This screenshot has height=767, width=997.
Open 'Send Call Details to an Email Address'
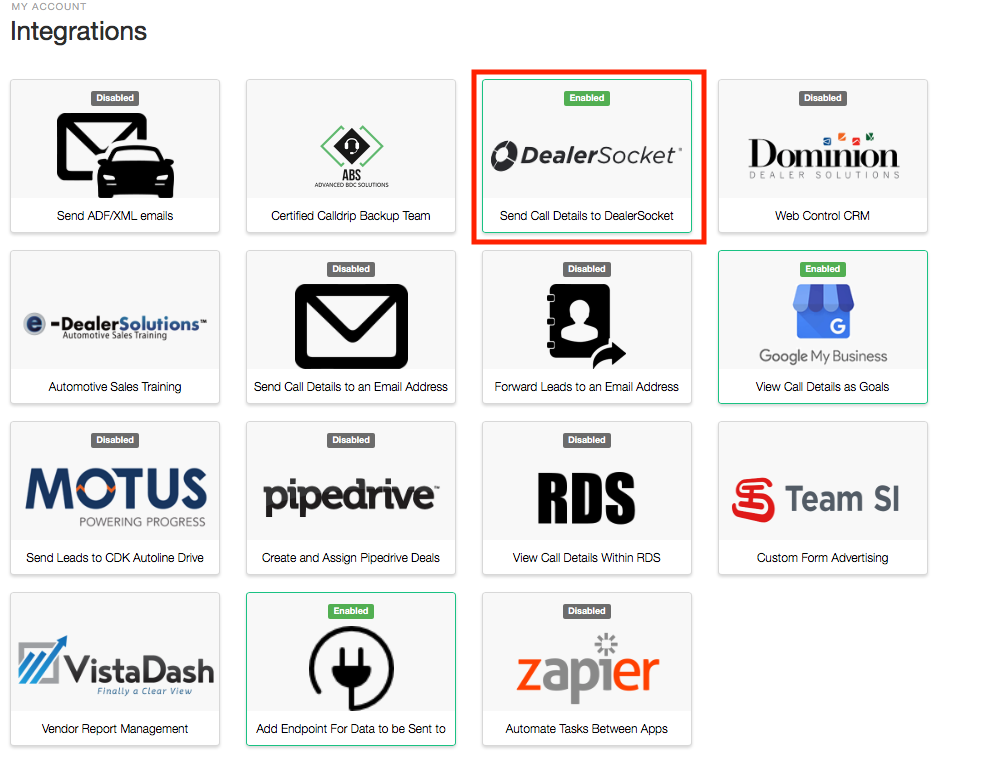351,387
